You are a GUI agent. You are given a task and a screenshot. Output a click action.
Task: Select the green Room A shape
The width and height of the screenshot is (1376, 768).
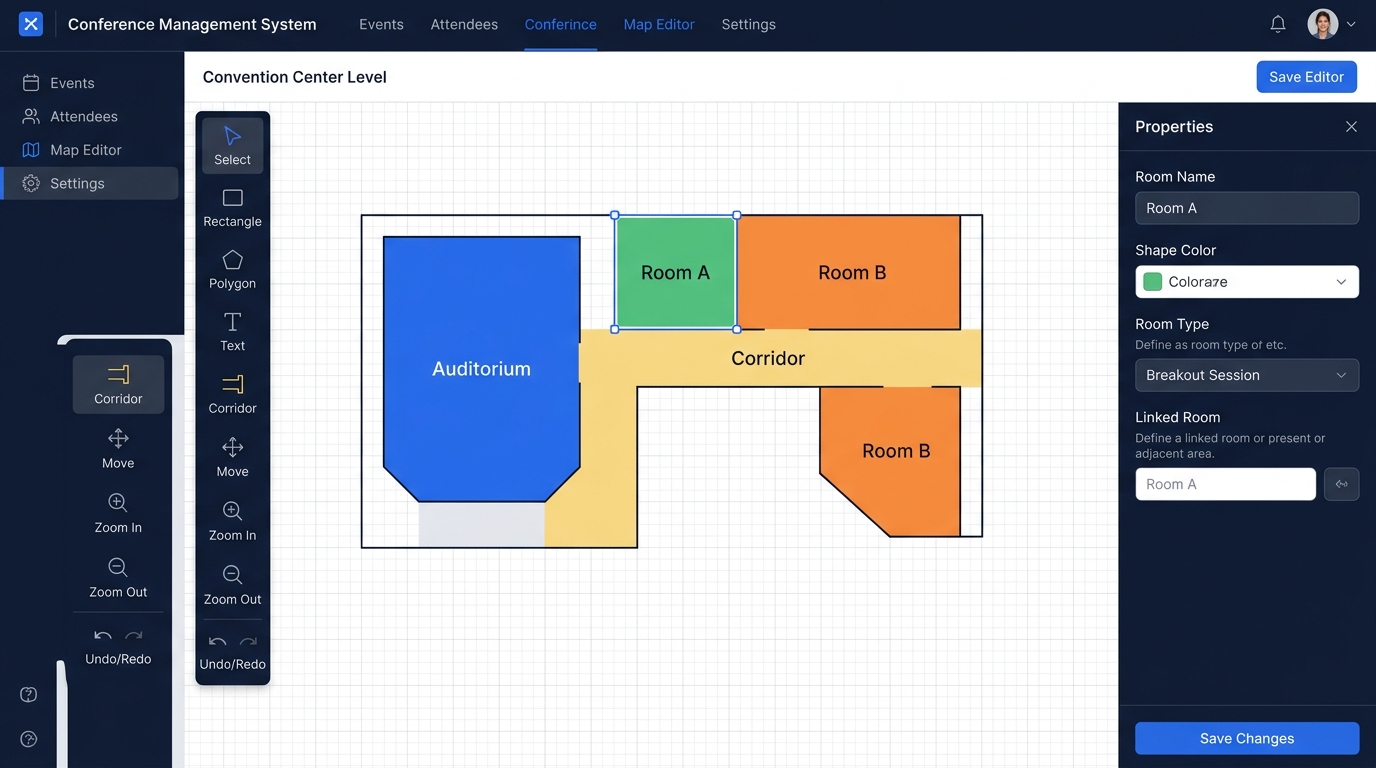point(675,272)
